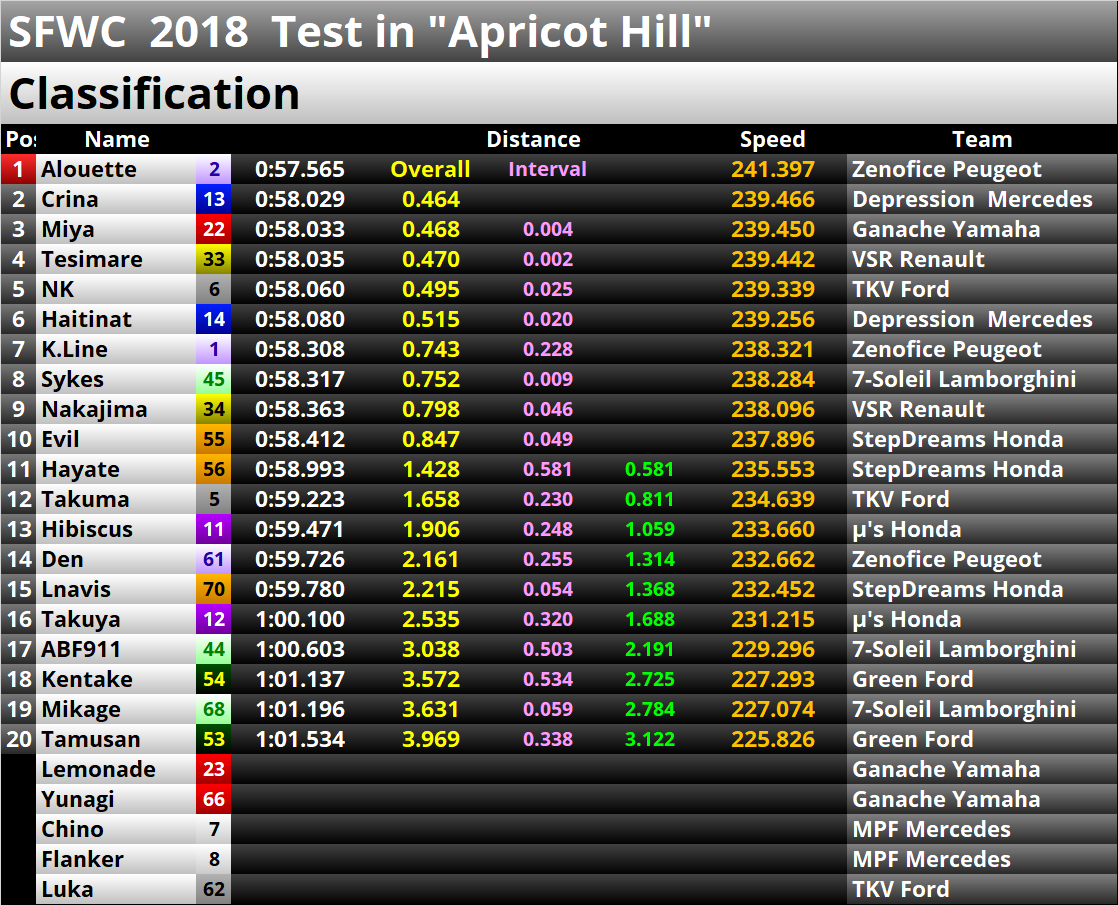Select driver name Haitinat
The image size is (1118, 905).
point(86,319)
